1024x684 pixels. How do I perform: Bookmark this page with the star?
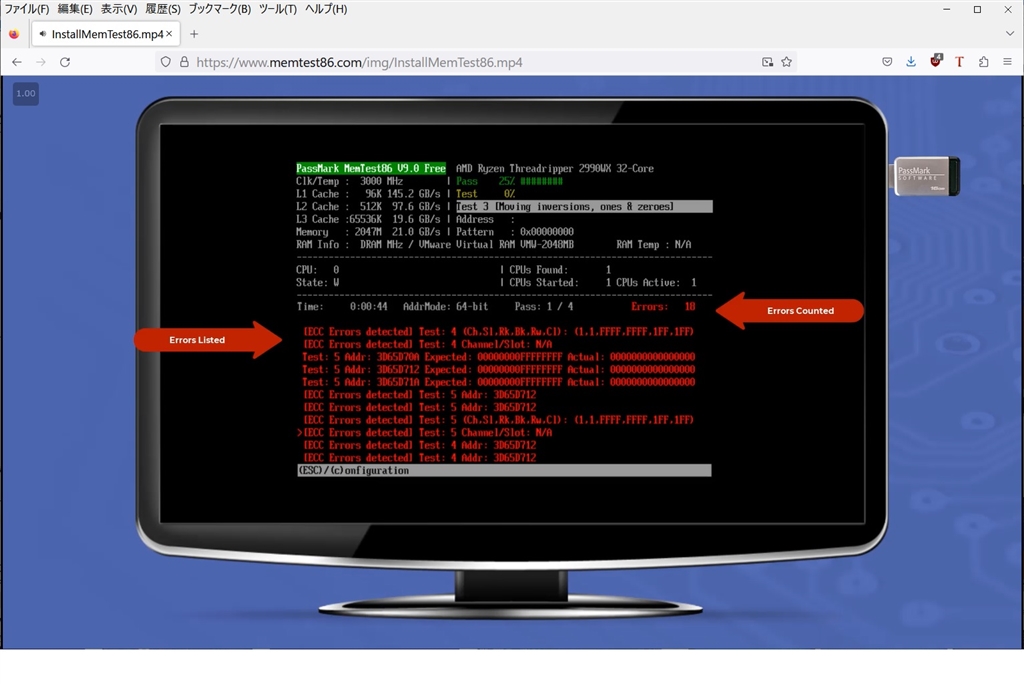click(786, 62)
